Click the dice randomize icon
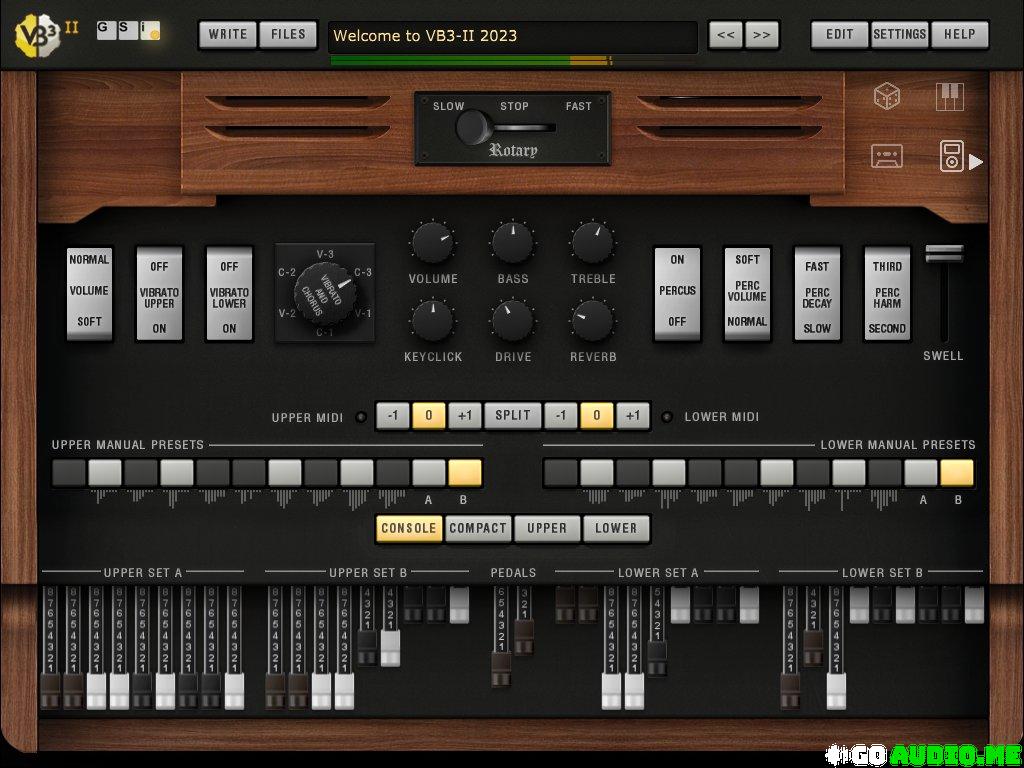 887,97
